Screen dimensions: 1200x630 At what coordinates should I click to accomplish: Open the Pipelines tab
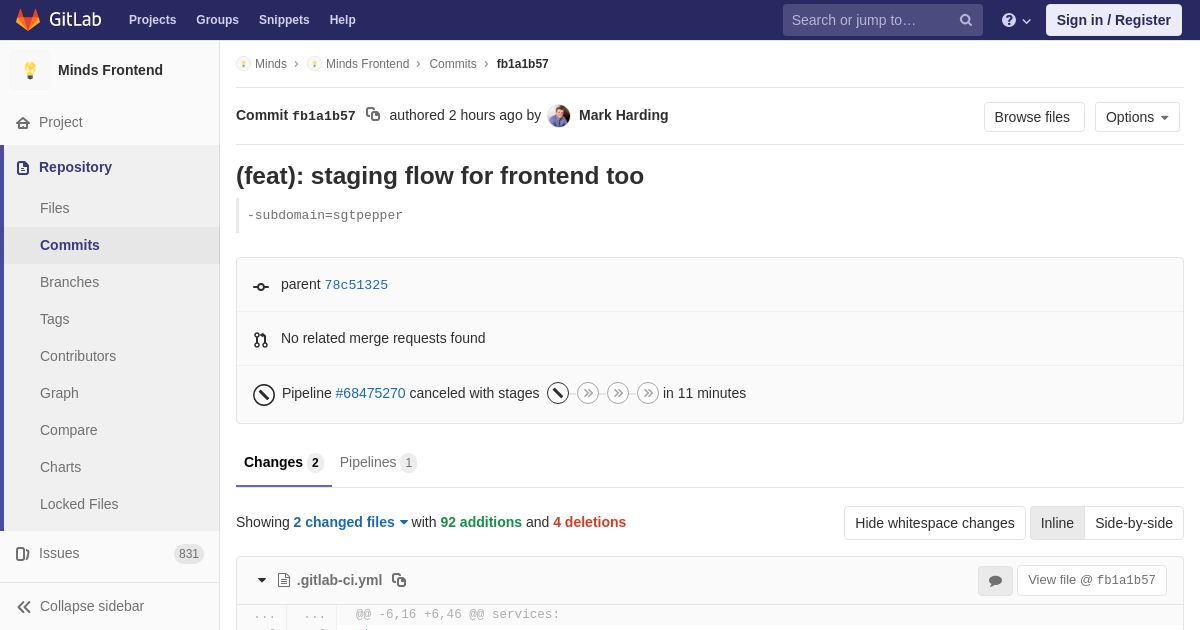378,462
